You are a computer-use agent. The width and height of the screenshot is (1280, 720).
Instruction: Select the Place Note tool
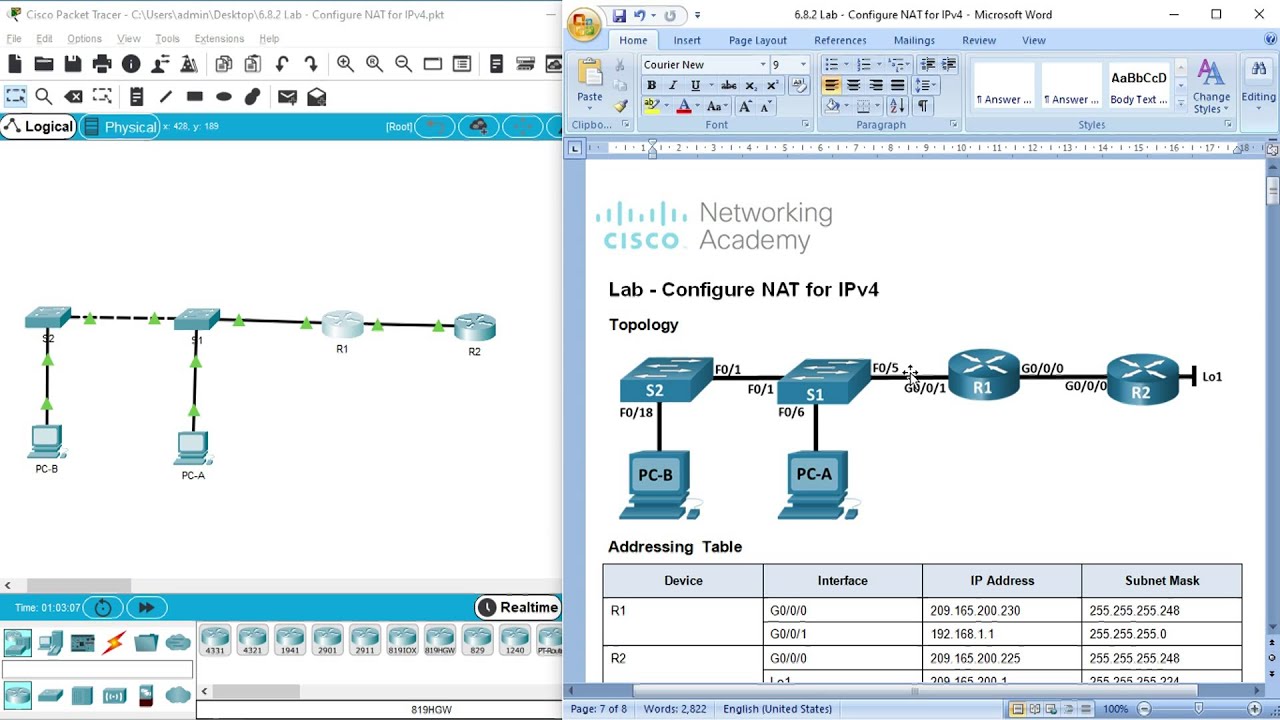(x=136, y=97)
